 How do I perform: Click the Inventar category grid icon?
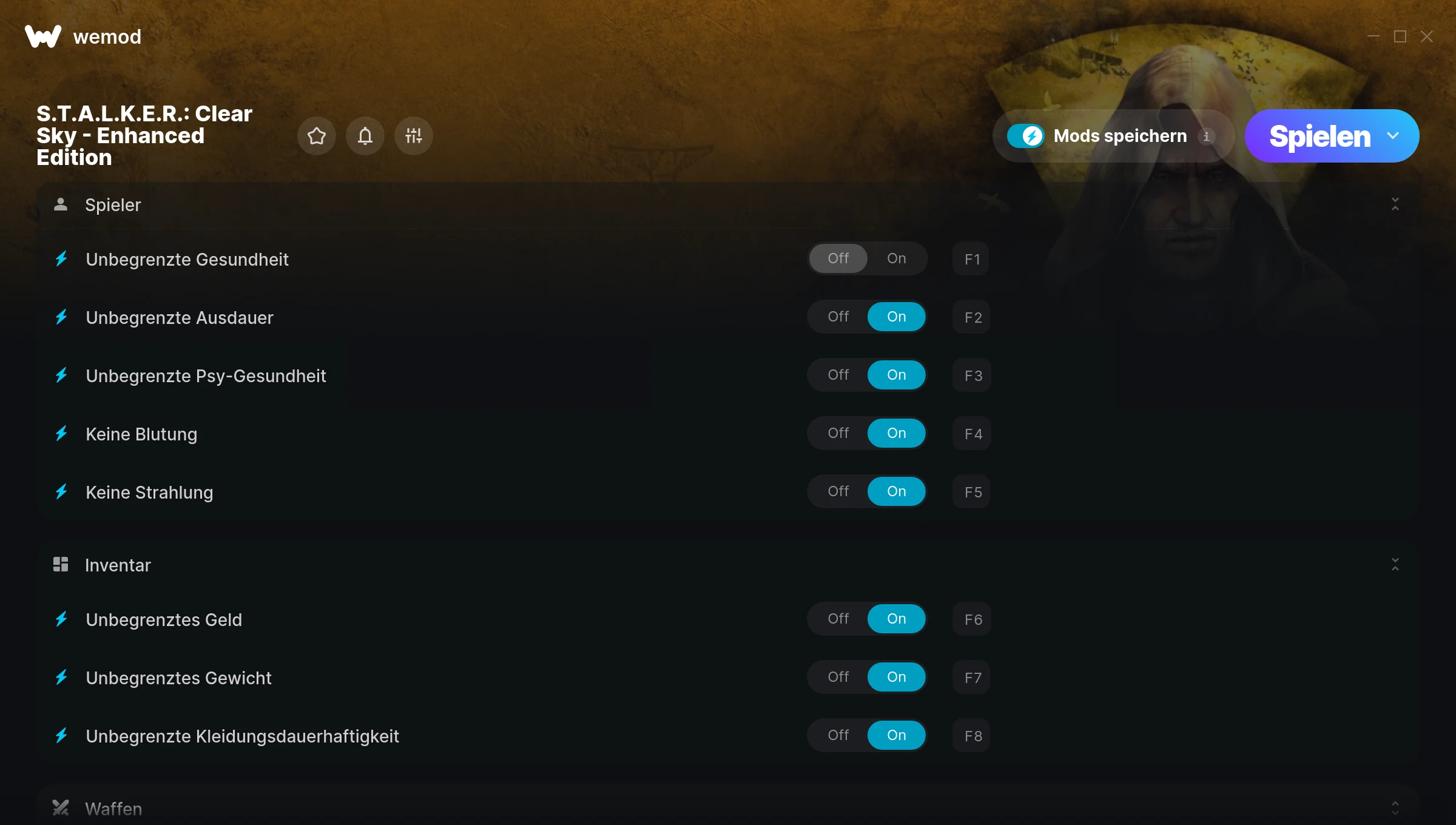pyautogui.click(x=61, y=565)
